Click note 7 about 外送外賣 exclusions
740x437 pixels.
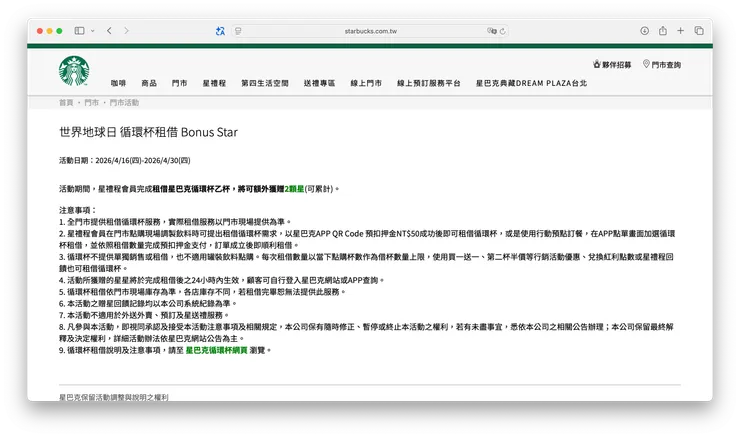(144, 315)
